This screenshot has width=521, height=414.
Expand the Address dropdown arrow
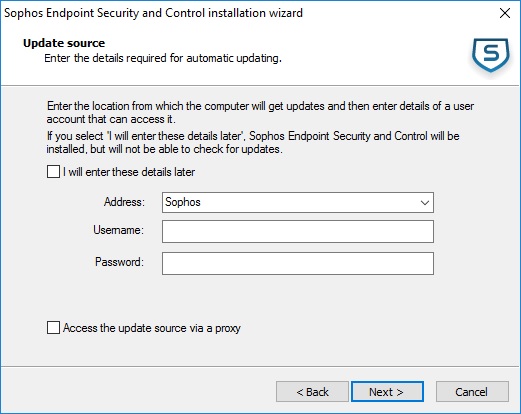(424, 202)
